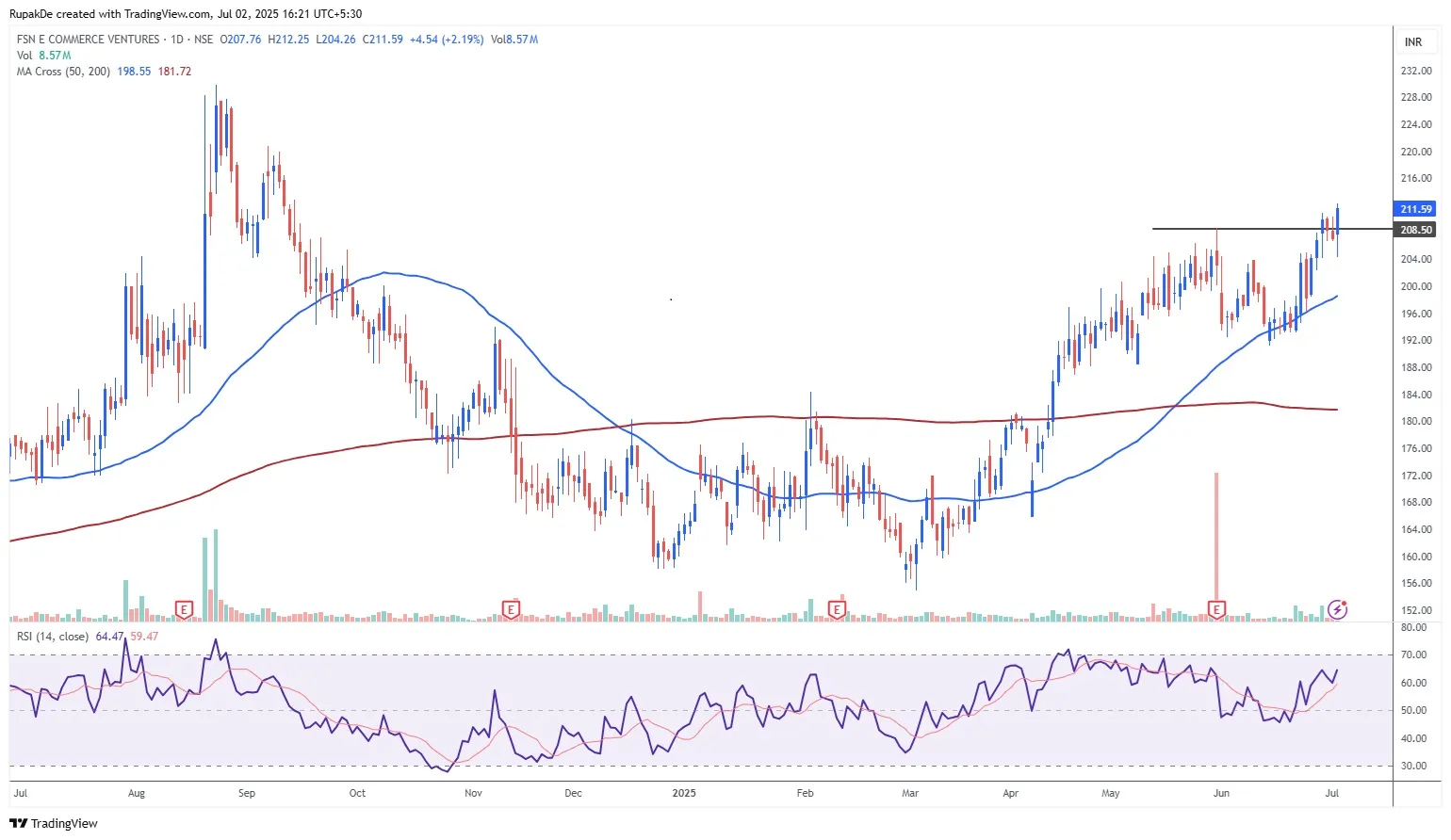Click the Nov label on the time axis
The image size is (1451, 840).
coord(473,793)
